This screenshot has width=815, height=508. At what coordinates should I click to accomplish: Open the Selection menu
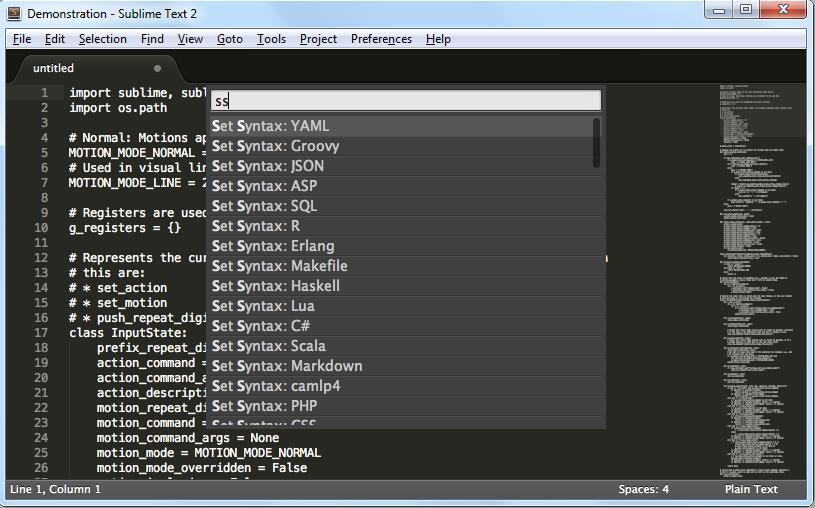[x=102, y=39]
